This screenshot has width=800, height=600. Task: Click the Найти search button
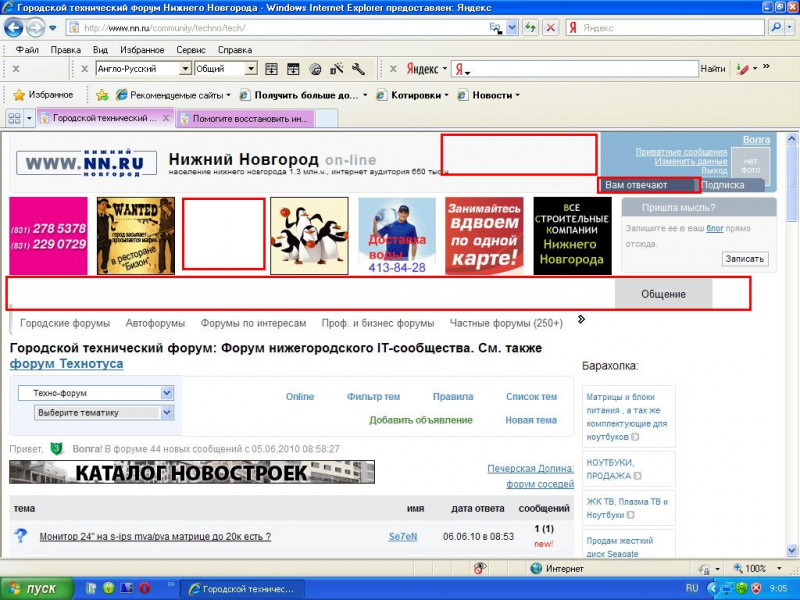(x=713, y=69)
